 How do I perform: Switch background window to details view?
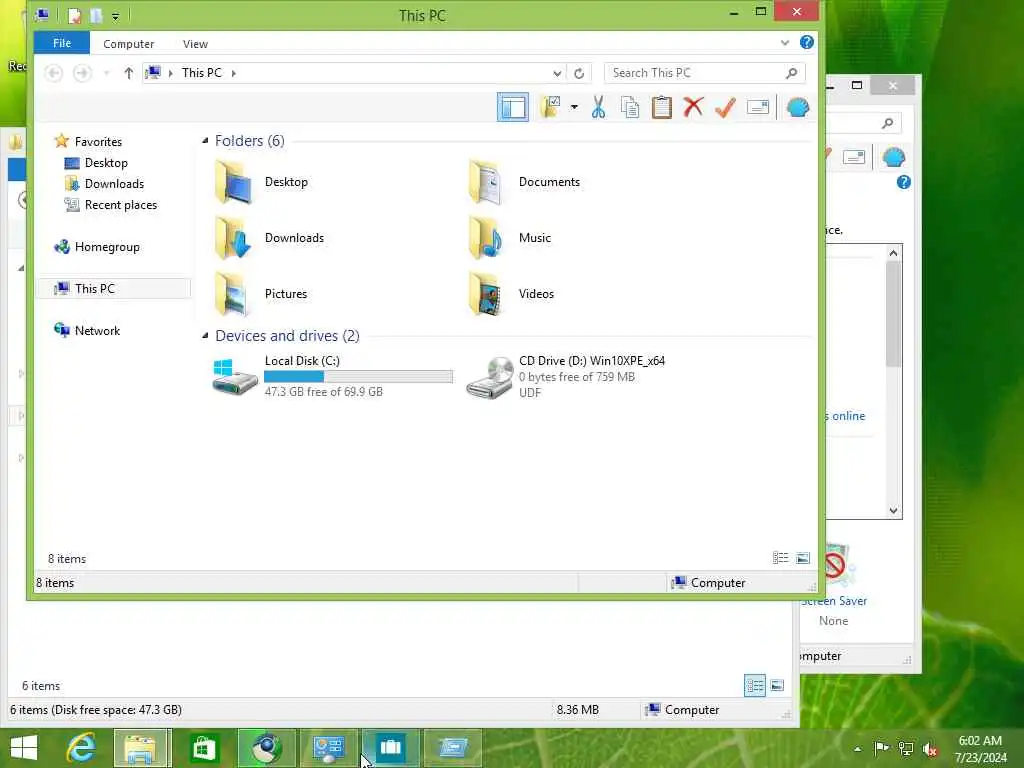(755, 686)
